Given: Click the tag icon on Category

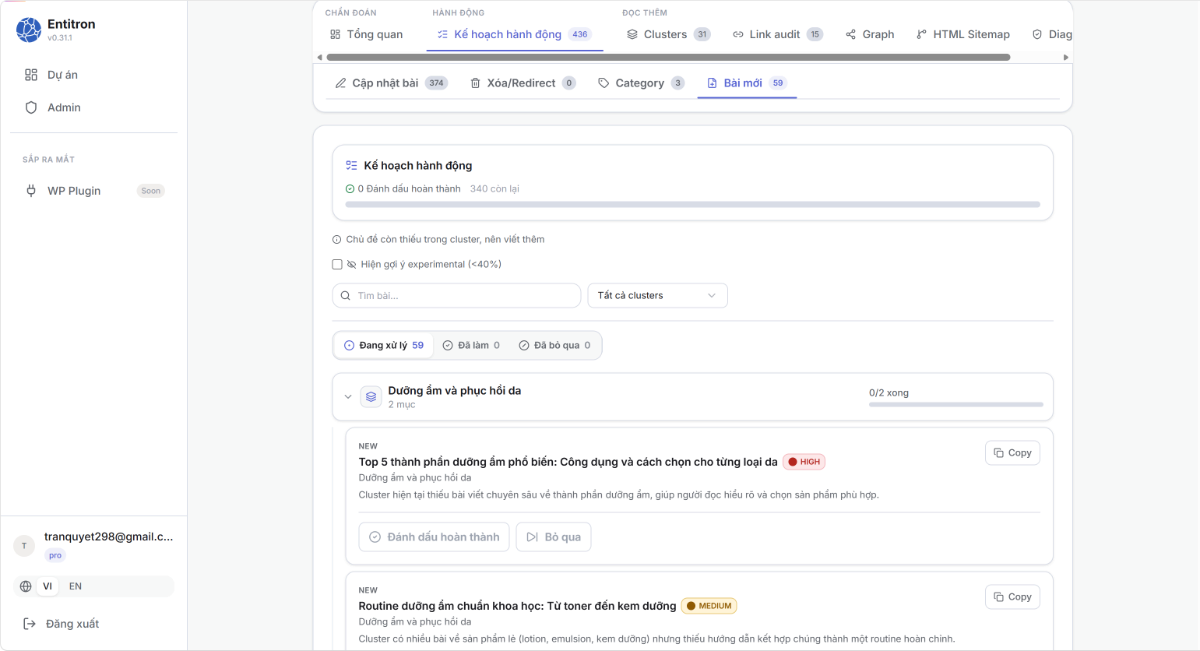Looking at the screenshot, I should tap(603, 83).
